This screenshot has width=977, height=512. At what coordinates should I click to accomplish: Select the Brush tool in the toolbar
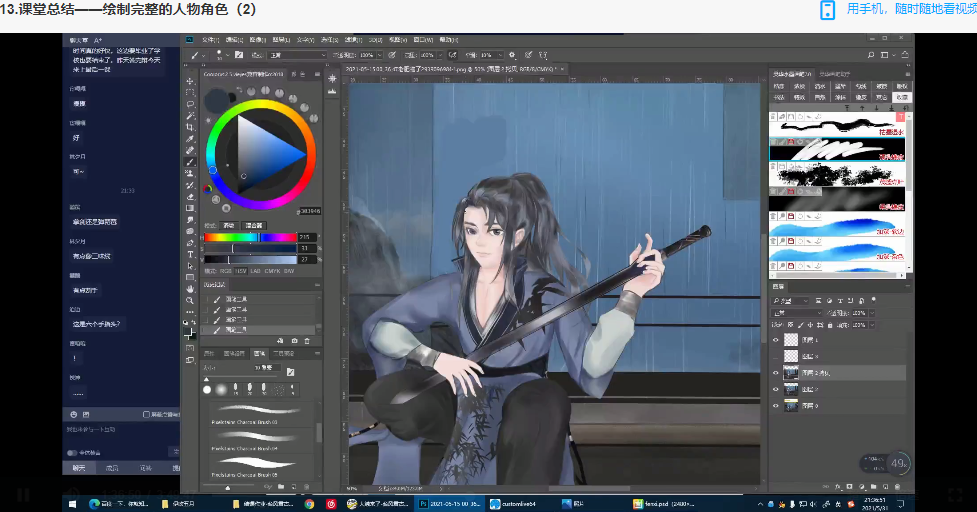click(190, 162)
